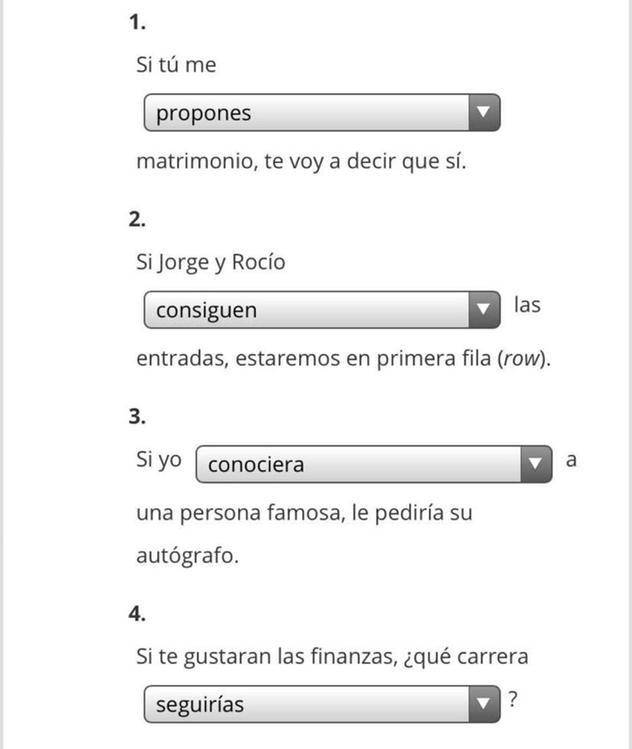Click the text 'Si tú me'
Screen dimensions: 632x749
click(x=176, y=64)
